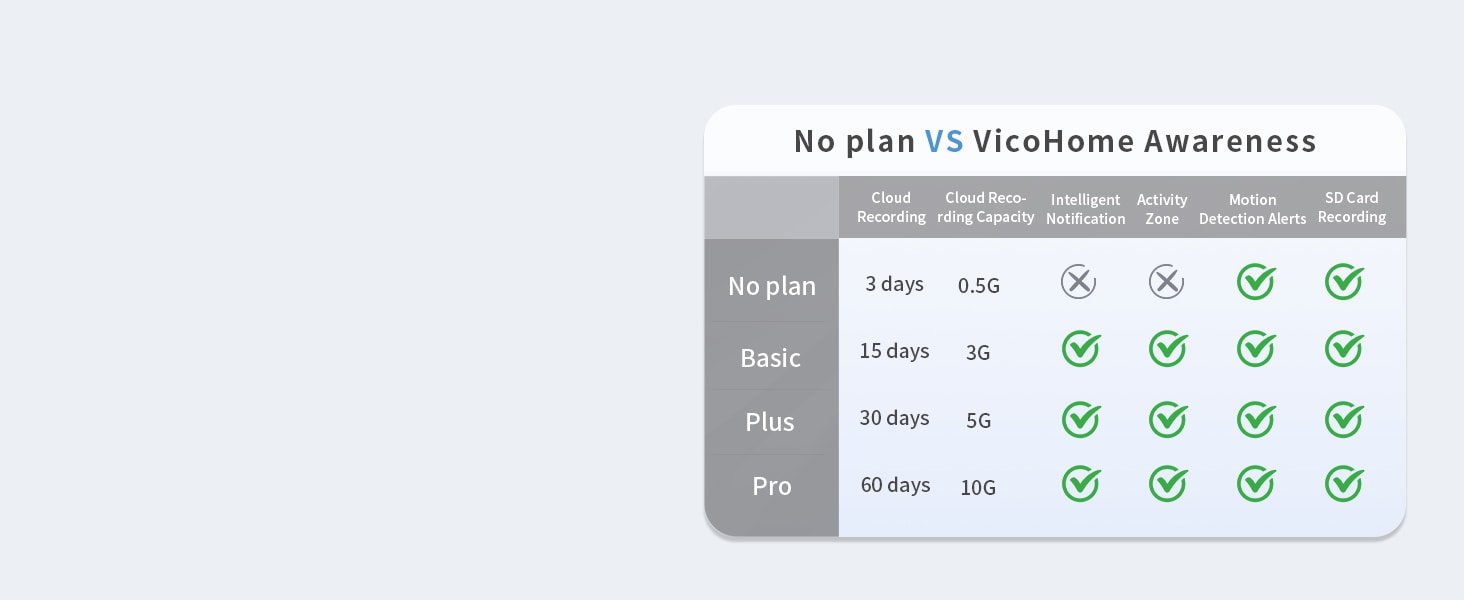Viewport: 1464px width, 600px height.
Task: Click the Cloud Recording column header
Action: pos(891,207)
